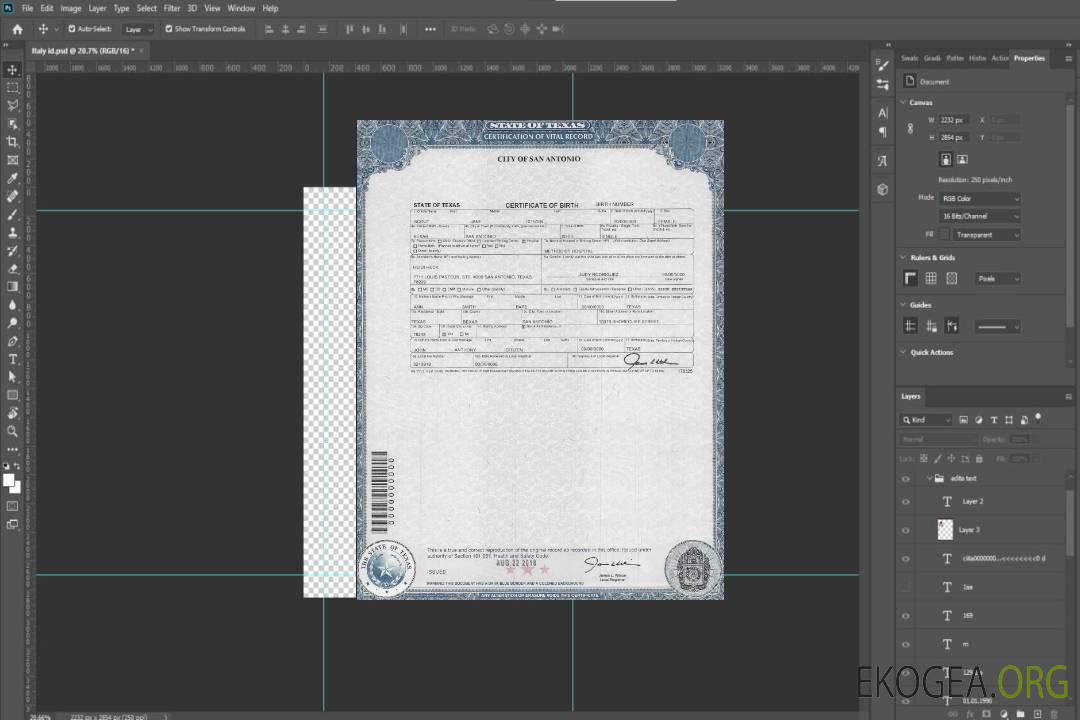Collapse the Canvas section
Image resolution: width=1080 pixels, height=720 pixels.
click(903, 102)
